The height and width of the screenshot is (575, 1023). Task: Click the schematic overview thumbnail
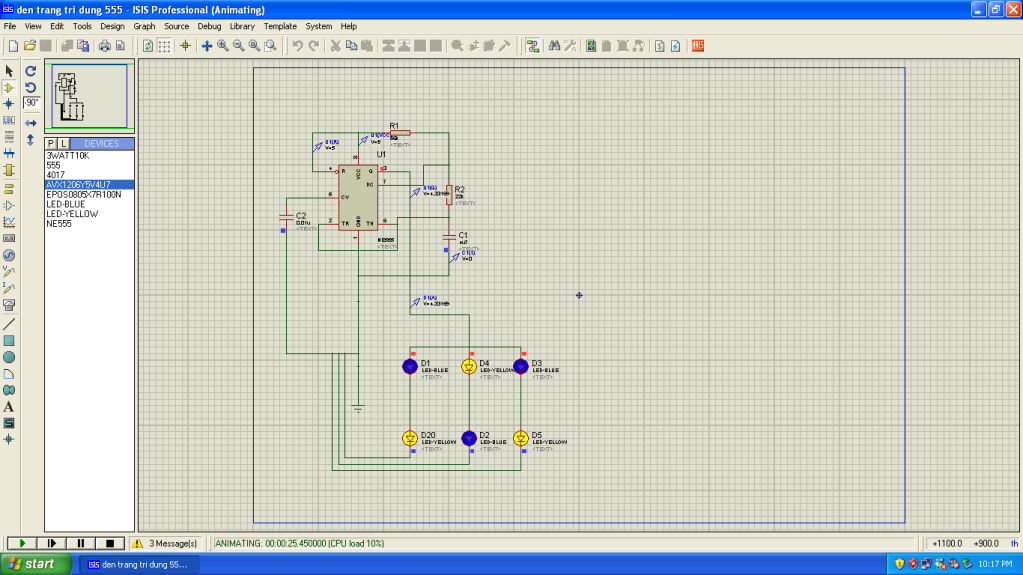(89, 96)
